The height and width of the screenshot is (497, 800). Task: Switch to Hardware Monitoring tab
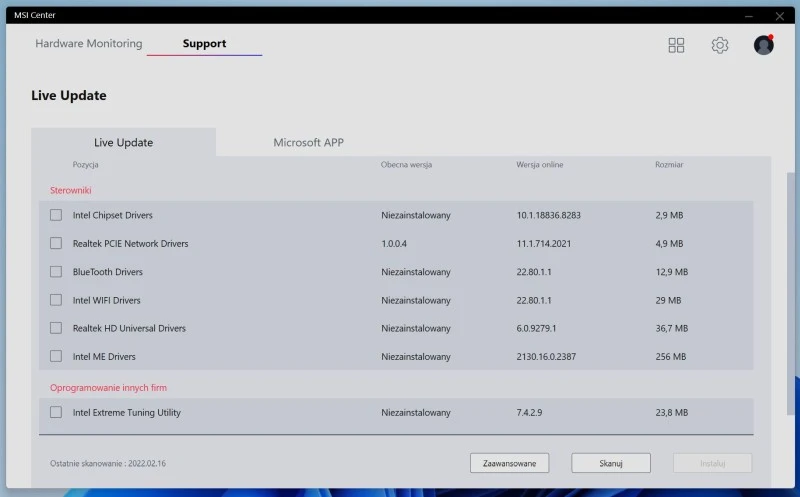(89, 44)
